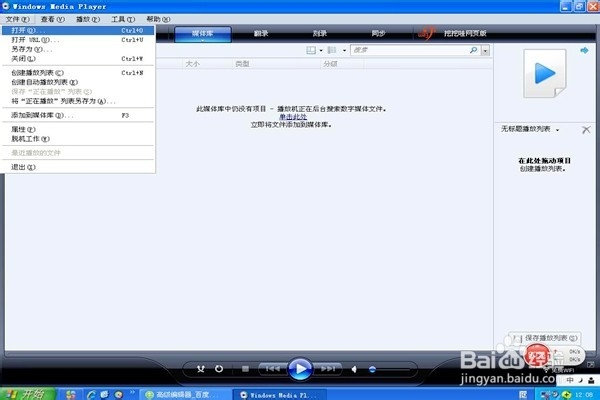Click the Stop playback button
600x400 pixels.
(x=245, y=369)
